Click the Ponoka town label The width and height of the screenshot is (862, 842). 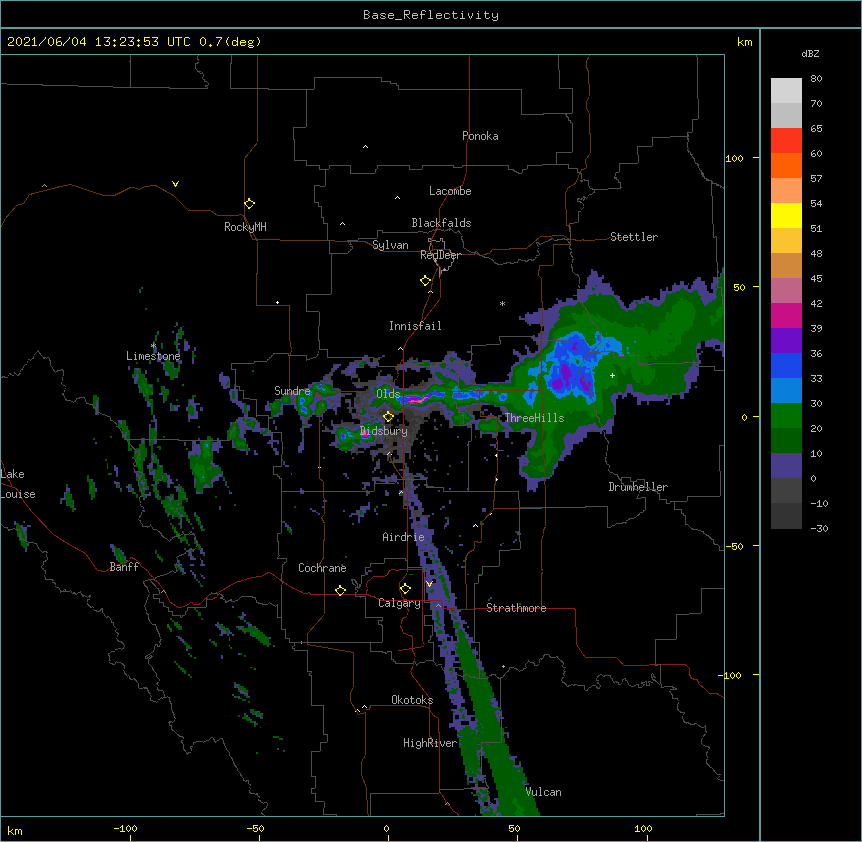[480, 136]
